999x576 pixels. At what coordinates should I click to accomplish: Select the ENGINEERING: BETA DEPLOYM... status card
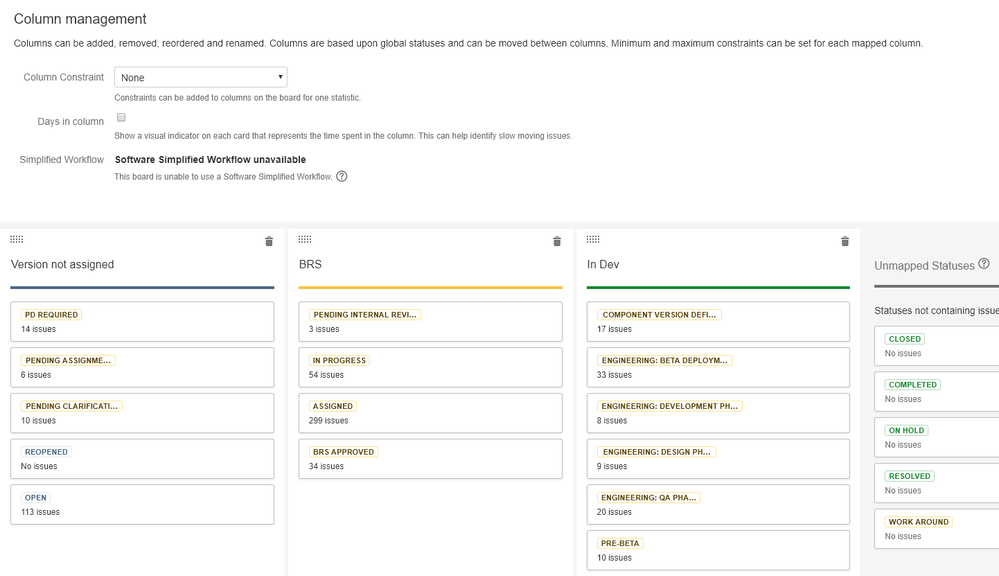coord(718,368)
